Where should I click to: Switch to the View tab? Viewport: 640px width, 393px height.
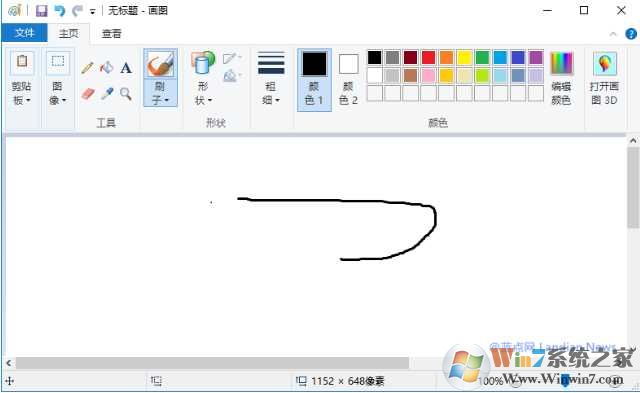pyautogui.click(x=111, y=33)
